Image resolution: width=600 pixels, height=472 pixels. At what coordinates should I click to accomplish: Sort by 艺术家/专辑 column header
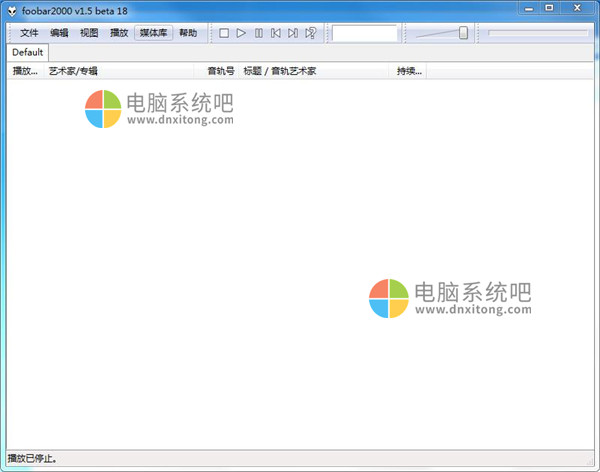[x=119, y=71]
